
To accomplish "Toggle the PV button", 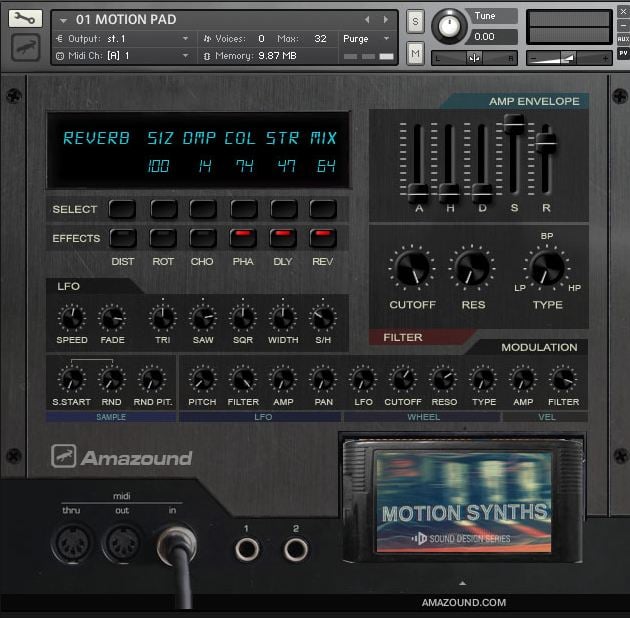I will [623, 53].
